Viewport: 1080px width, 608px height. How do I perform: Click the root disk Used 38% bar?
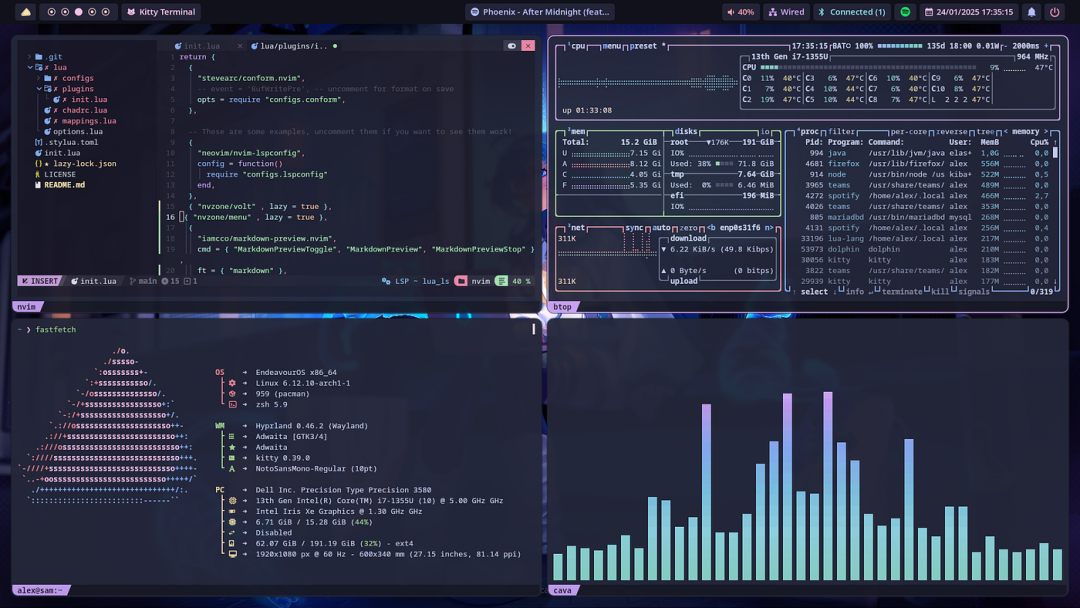(x=723, y=163)
